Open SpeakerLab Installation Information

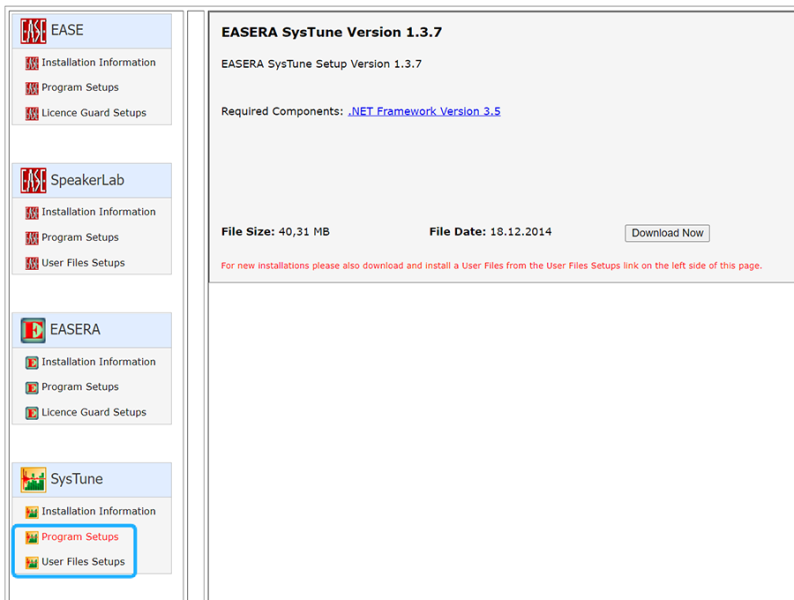click(98, 212)
